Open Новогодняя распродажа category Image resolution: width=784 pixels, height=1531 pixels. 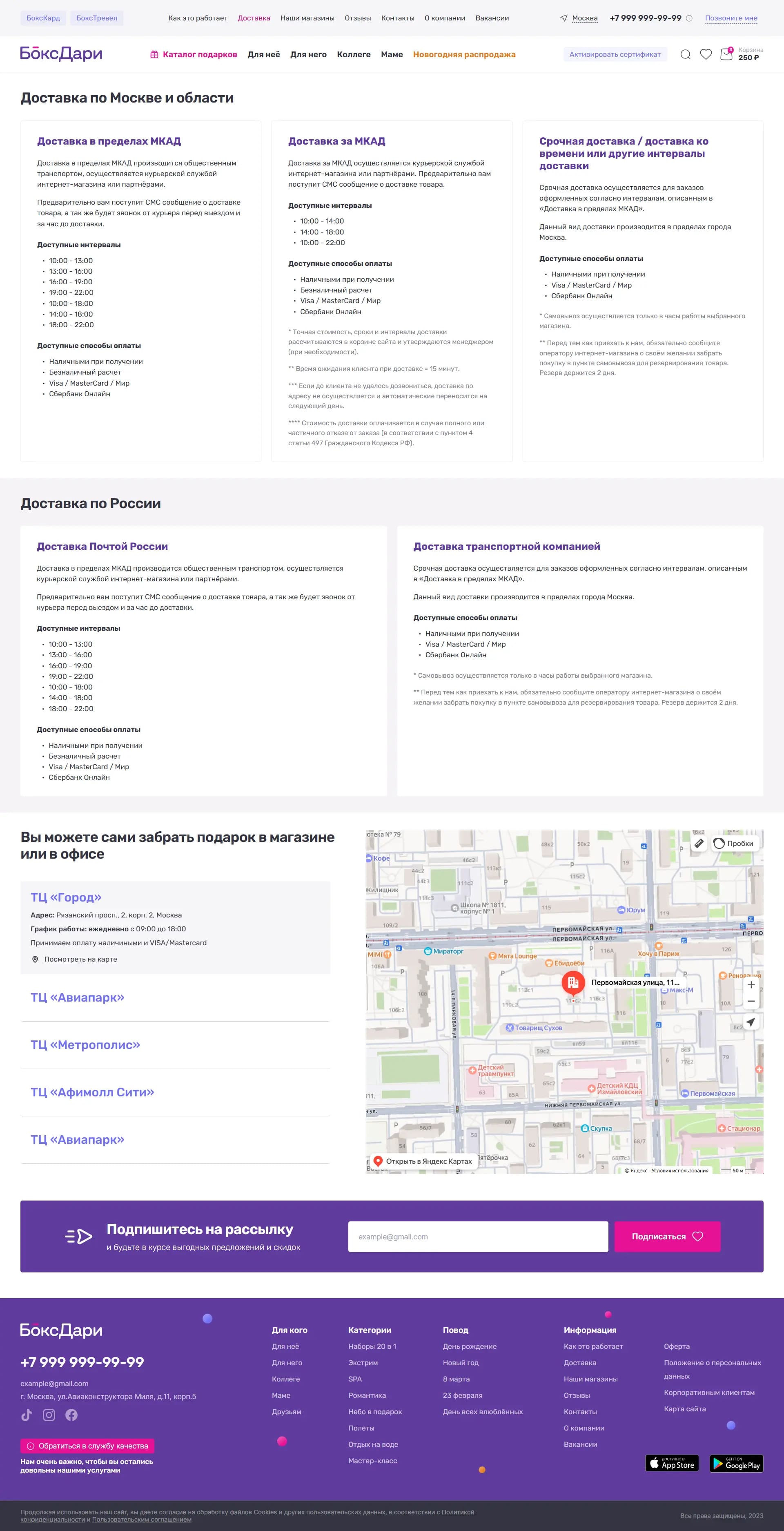coord(464,55)
